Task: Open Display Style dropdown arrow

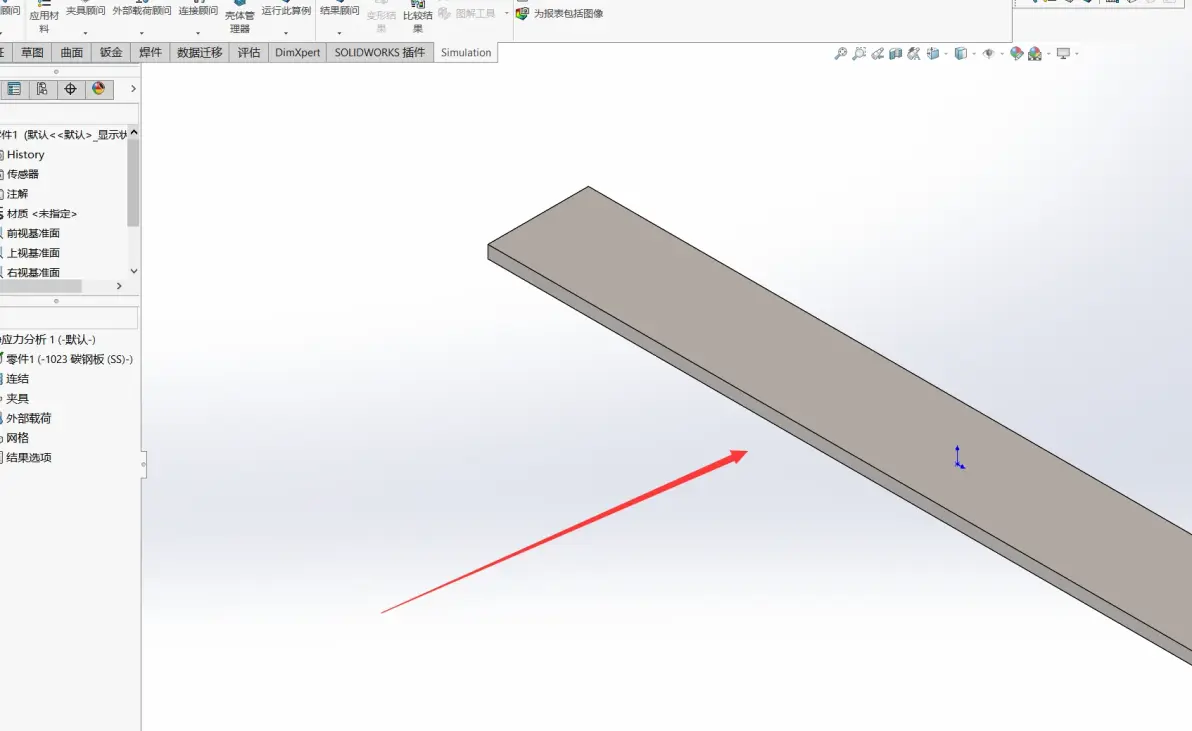Action: (974, 54)
